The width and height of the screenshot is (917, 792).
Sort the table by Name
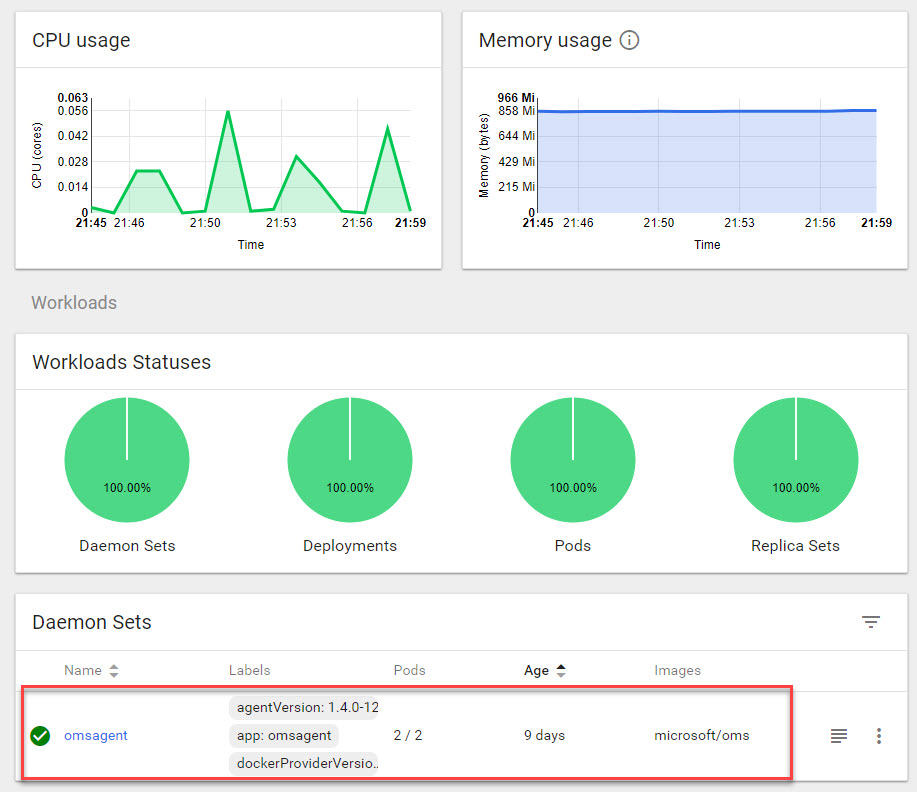91,670
